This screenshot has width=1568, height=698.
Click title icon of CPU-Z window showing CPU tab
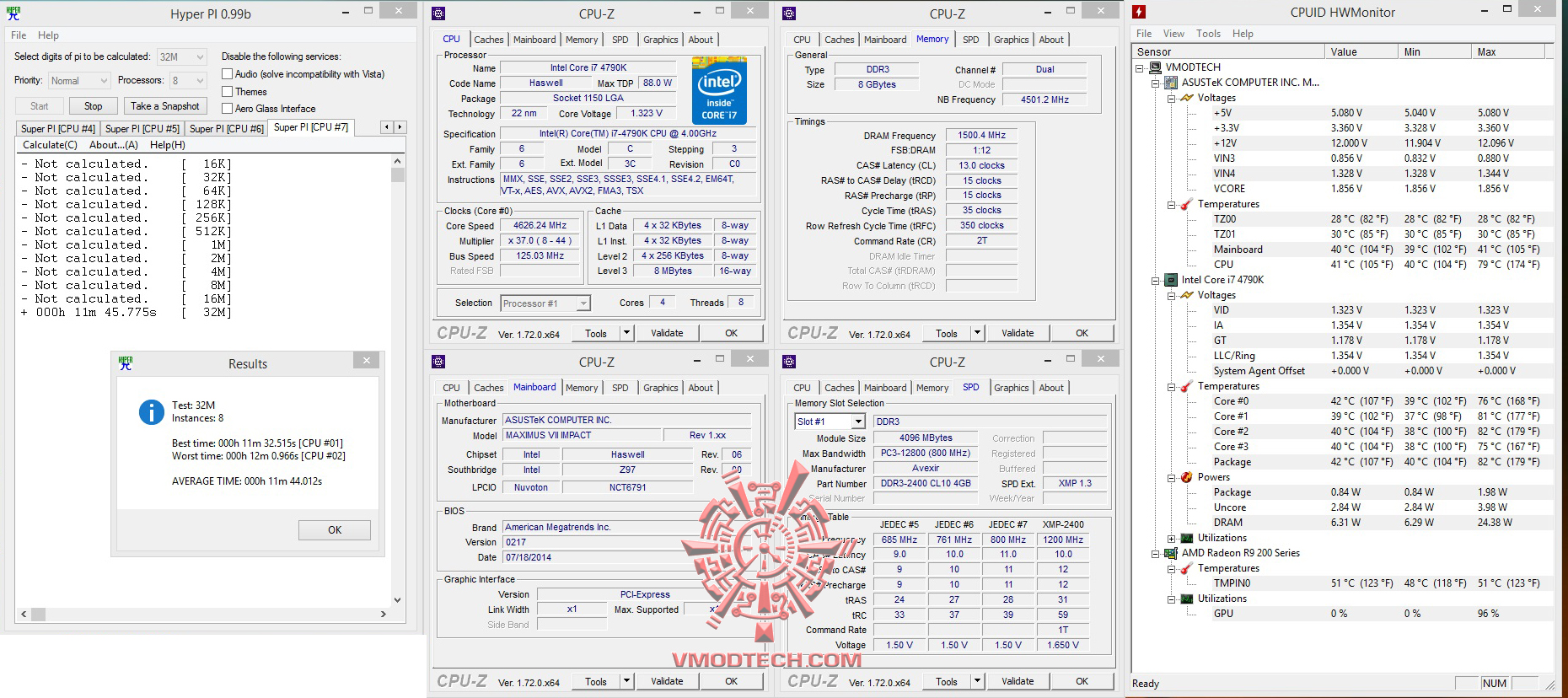438,13
